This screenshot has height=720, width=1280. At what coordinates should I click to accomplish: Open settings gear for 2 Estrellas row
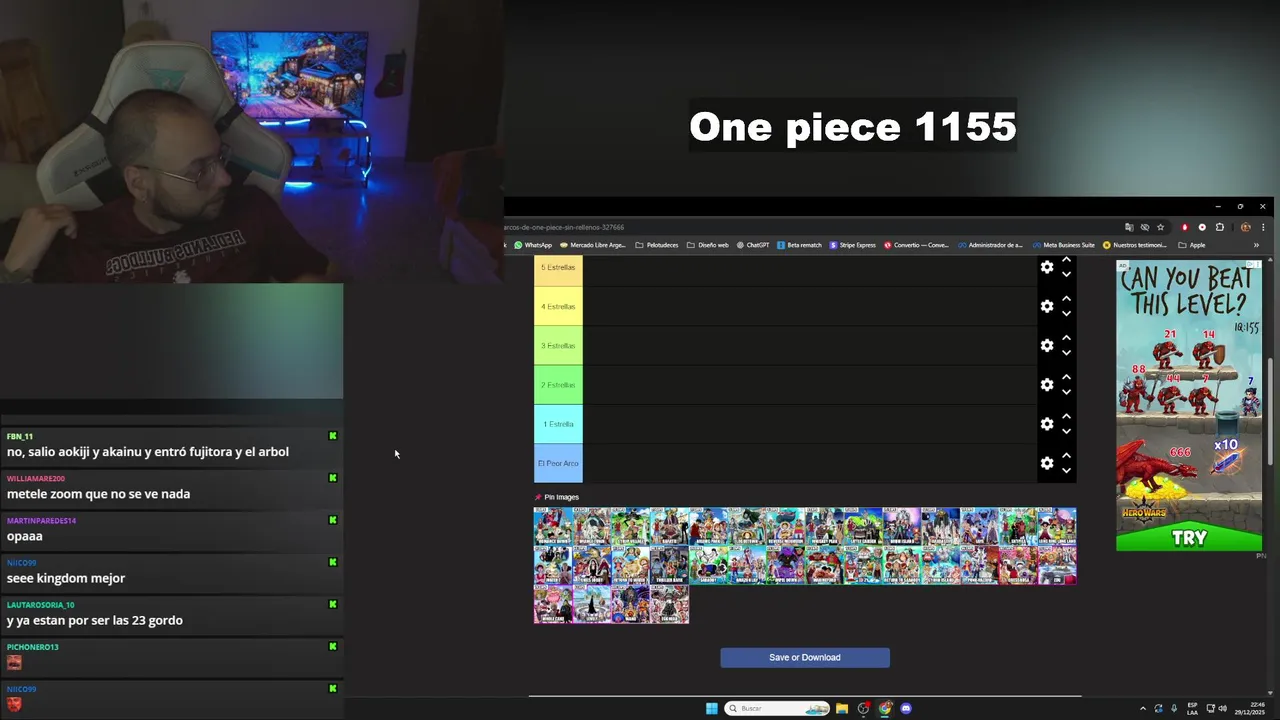tap(1047, 384)
